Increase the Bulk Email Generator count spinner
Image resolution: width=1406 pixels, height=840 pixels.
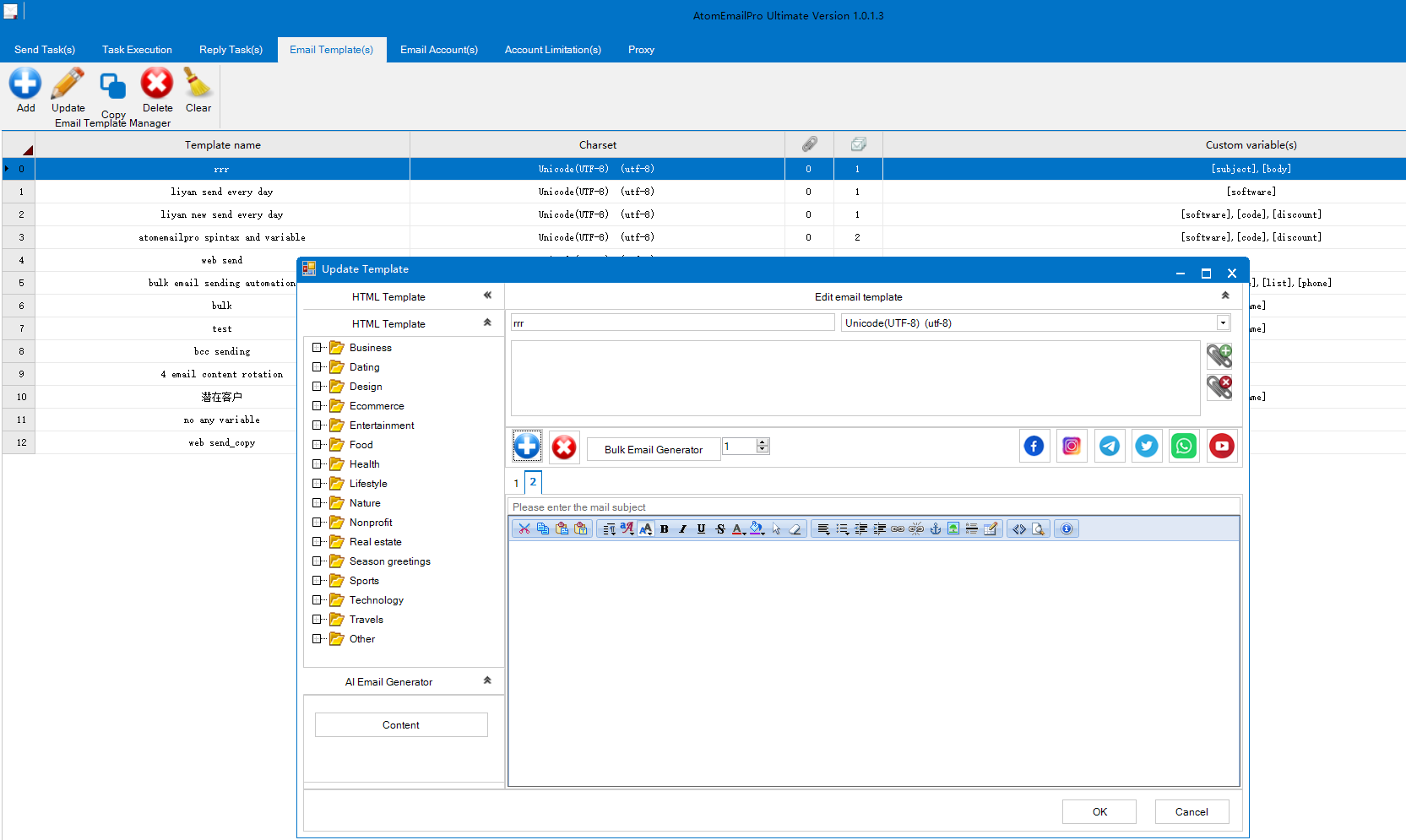pyautogui.click(x=763, y=442)
